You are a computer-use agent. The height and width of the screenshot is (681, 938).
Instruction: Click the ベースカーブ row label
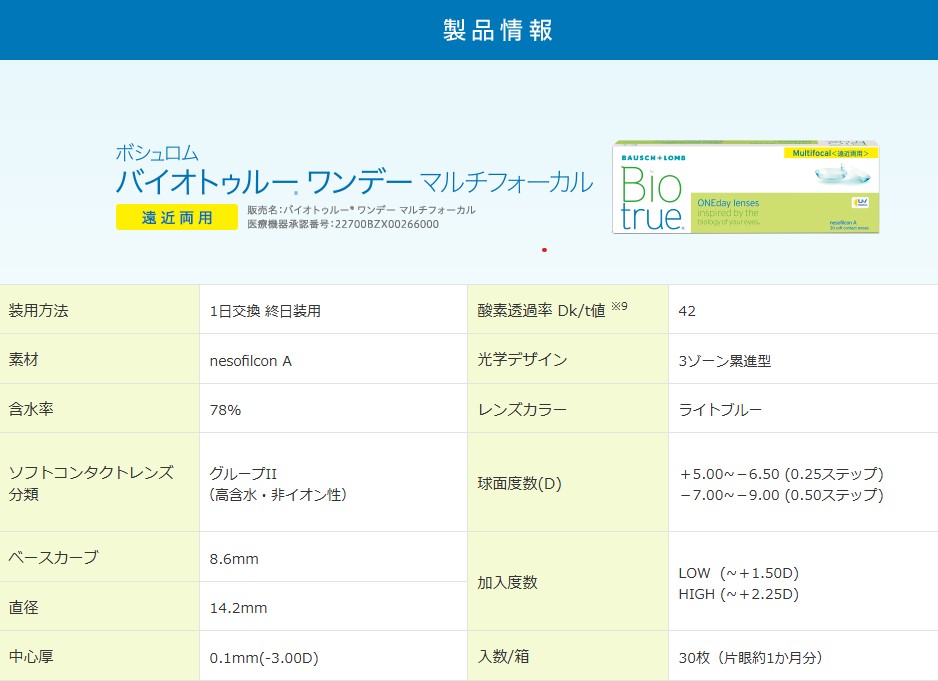pyautogui.click(x=53, y=558)
